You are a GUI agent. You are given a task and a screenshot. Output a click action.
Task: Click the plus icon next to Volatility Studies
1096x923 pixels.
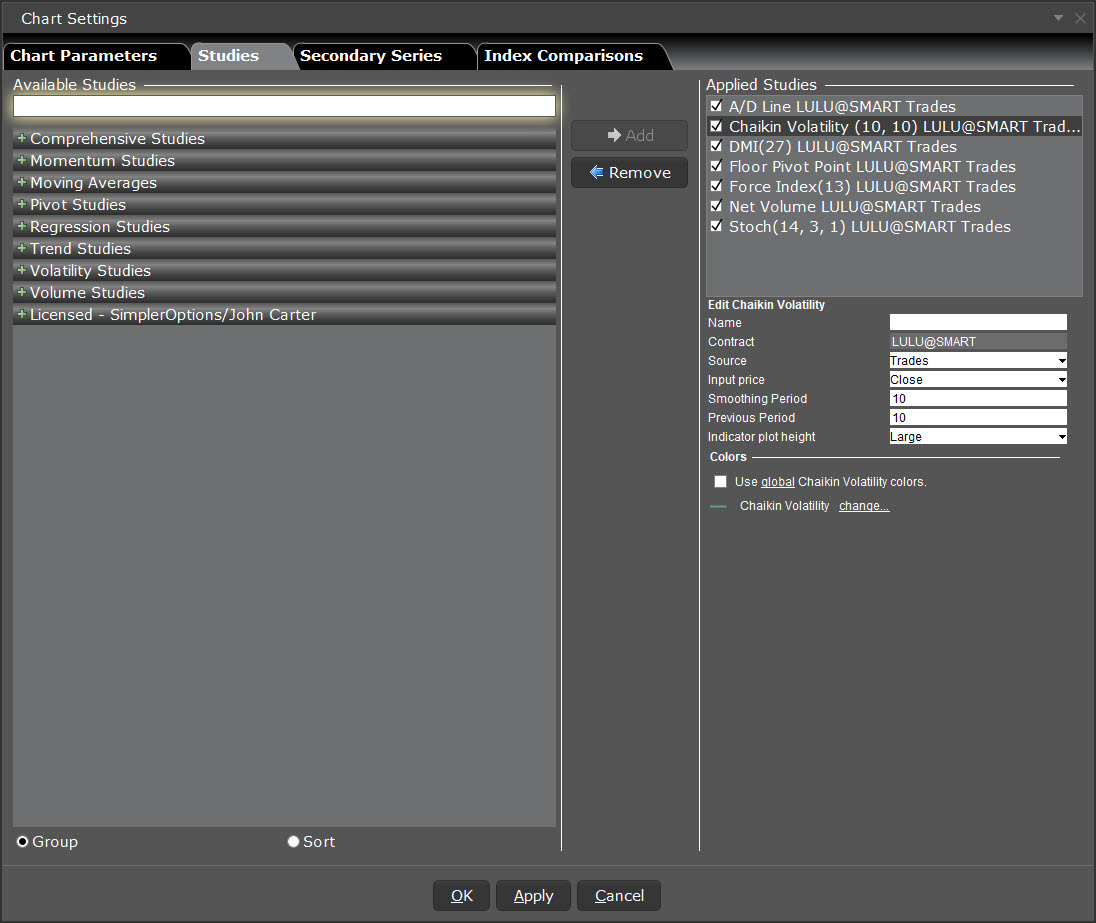[x=22, y=271]
